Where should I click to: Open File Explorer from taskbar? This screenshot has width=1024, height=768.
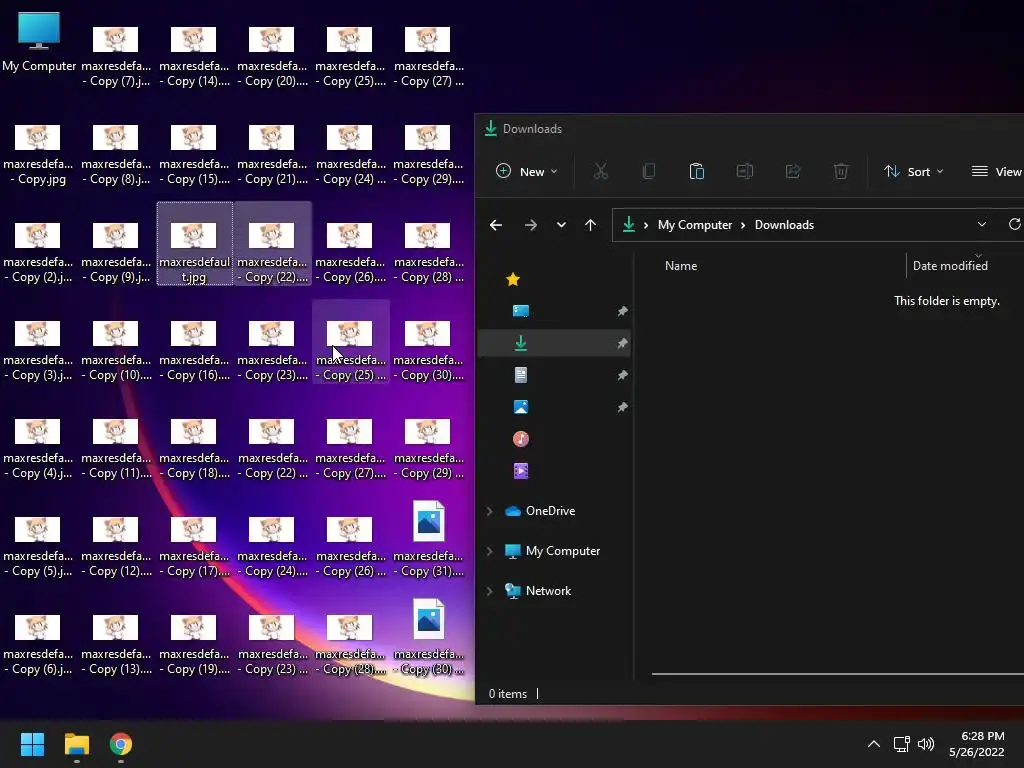(x=76, y=744)
